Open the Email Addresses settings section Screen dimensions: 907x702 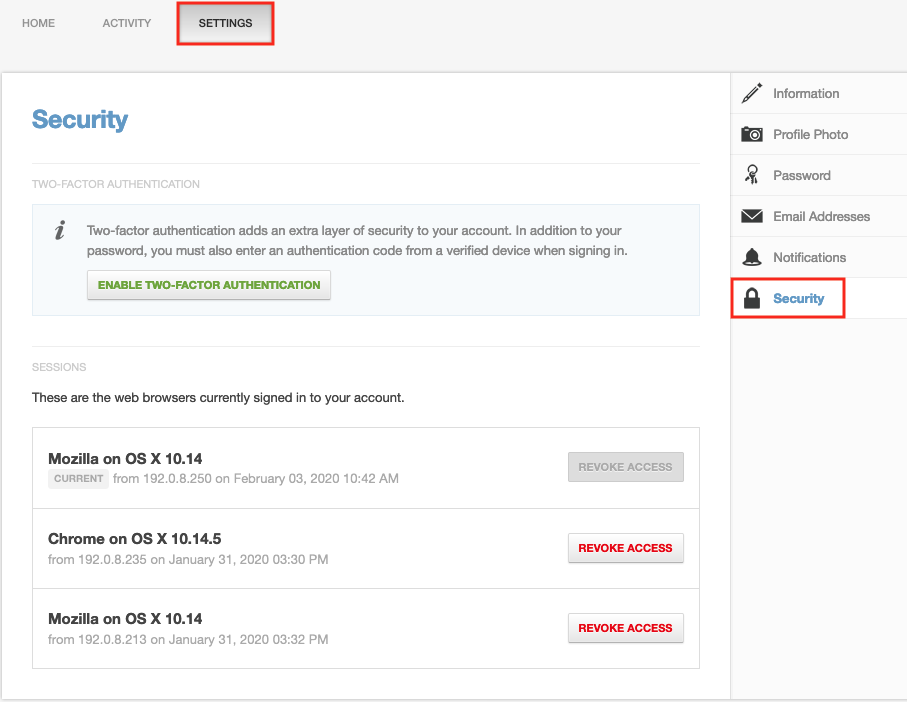pos(821,216)
